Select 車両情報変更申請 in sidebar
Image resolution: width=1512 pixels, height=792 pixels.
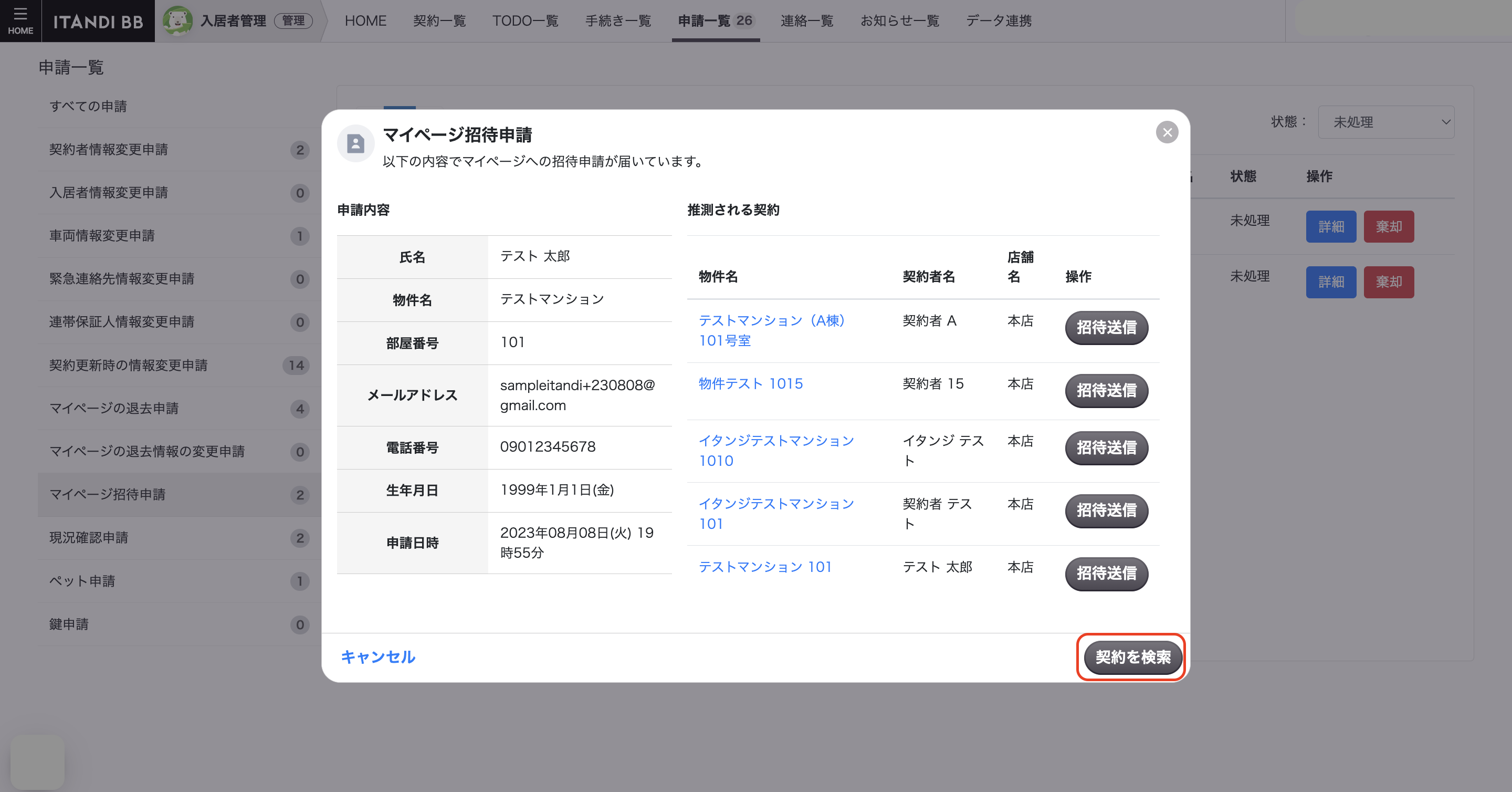coord(179,236)
